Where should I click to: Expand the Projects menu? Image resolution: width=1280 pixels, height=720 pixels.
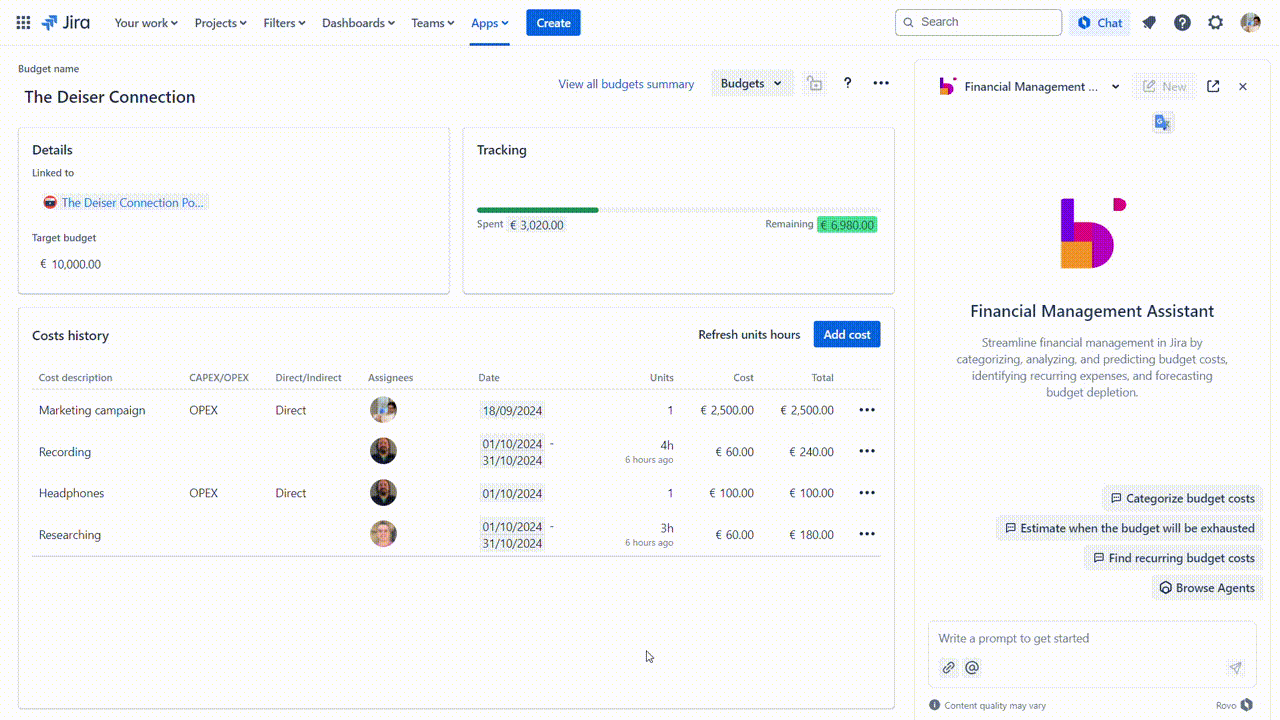coord(220,22)
